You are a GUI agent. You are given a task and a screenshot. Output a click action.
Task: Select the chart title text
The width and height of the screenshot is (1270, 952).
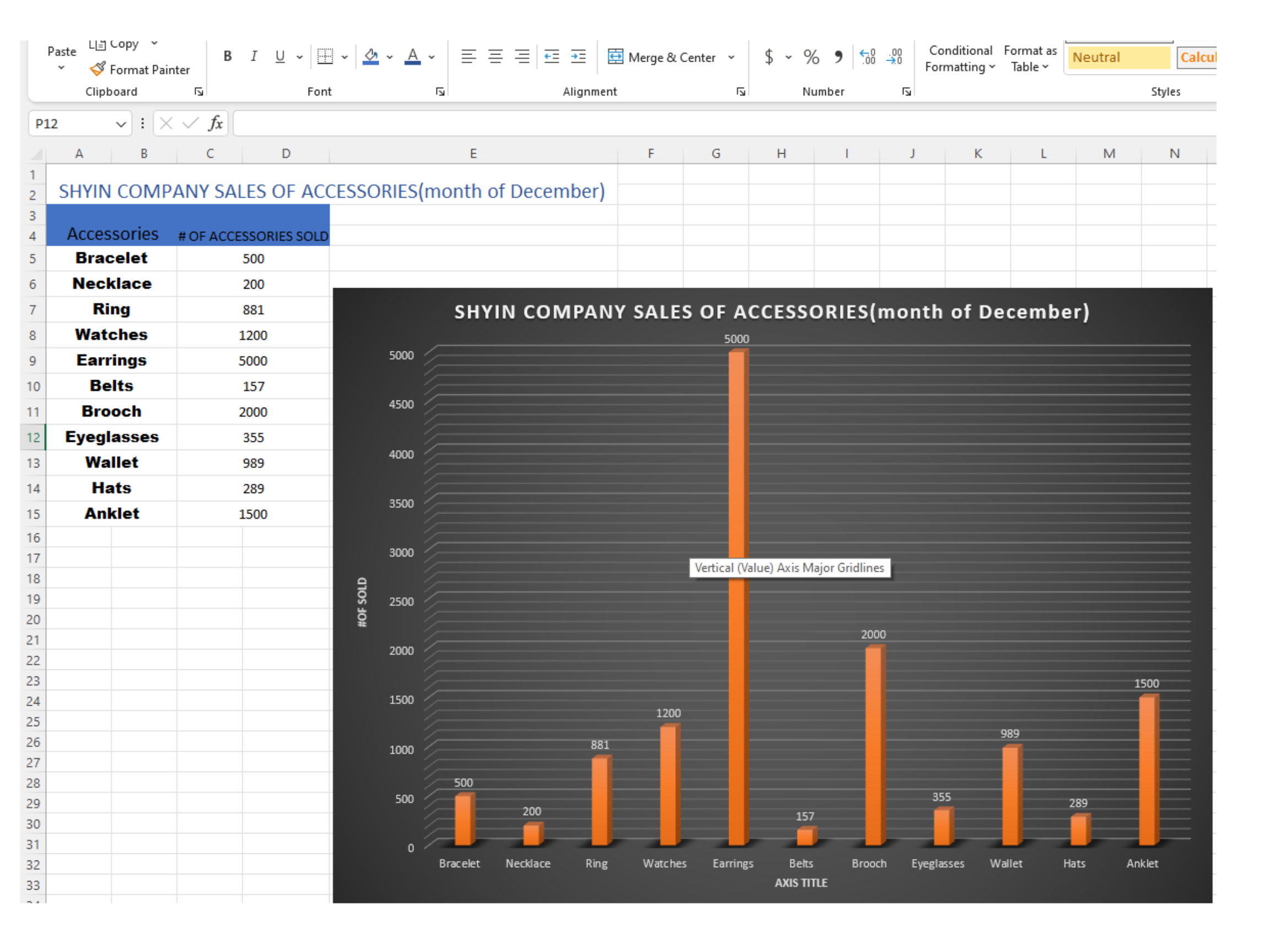(772, 312)
